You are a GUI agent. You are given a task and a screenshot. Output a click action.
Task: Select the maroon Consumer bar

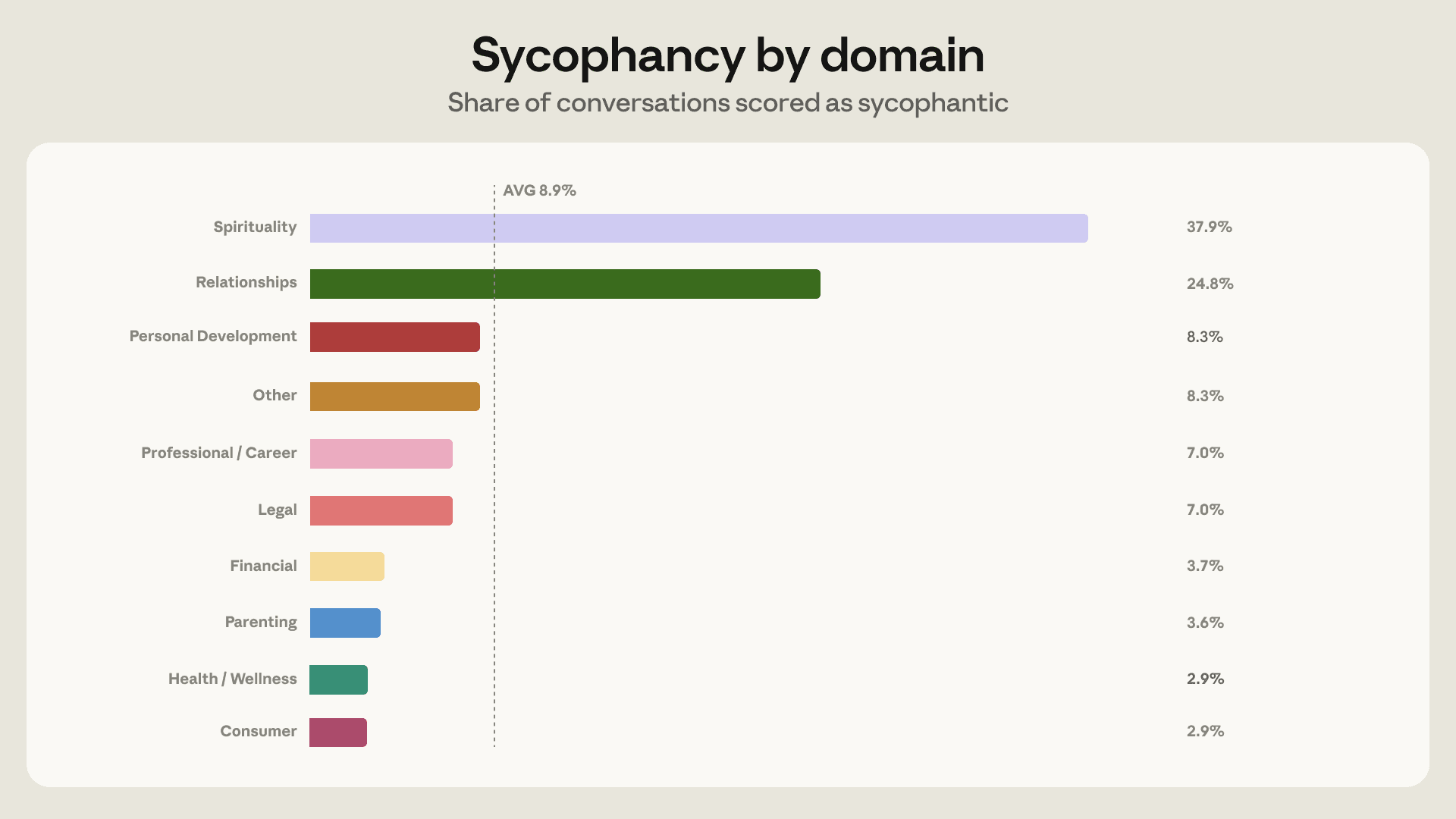[x=338, y=733]
